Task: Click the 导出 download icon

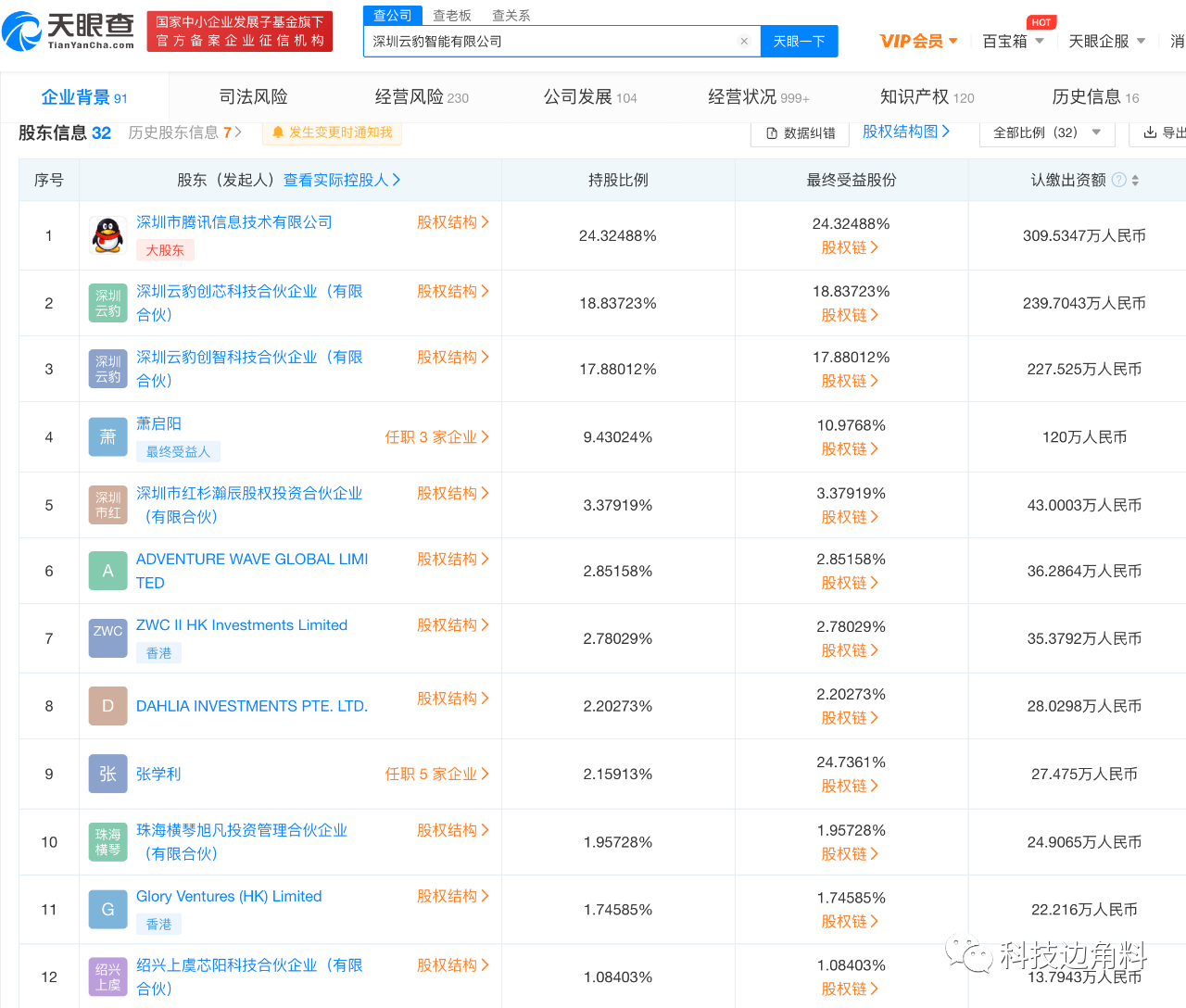Action: click(1152, 132)
